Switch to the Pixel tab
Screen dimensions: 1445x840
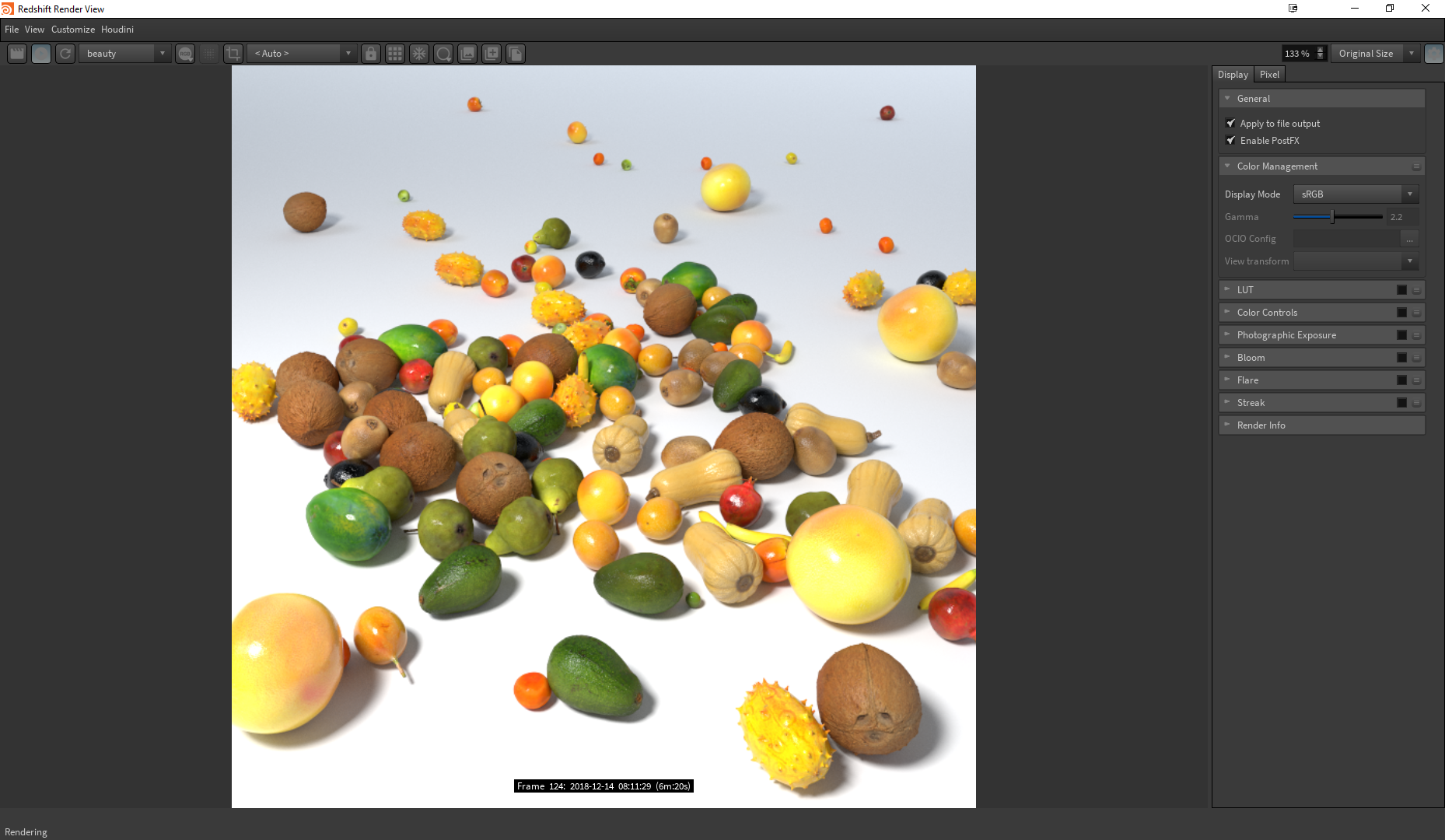[1269, 75]
